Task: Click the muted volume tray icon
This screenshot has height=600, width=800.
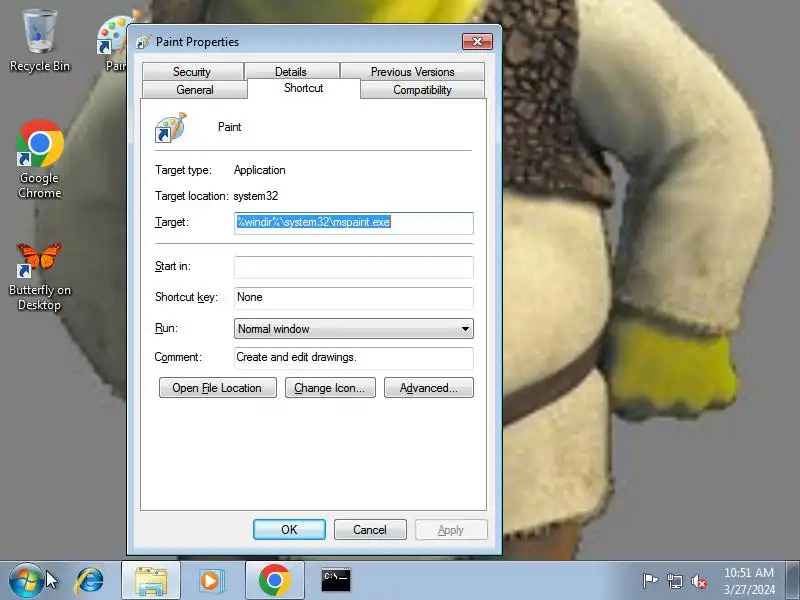Action: (x=699, y=581)
